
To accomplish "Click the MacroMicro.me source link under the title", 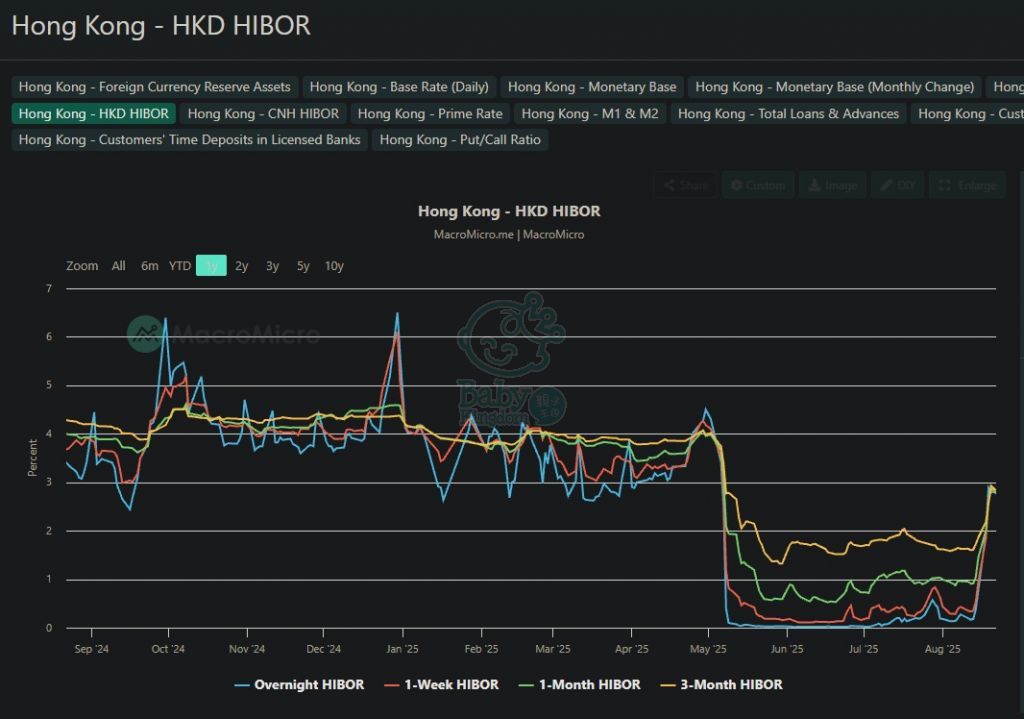I will point(473,234).
